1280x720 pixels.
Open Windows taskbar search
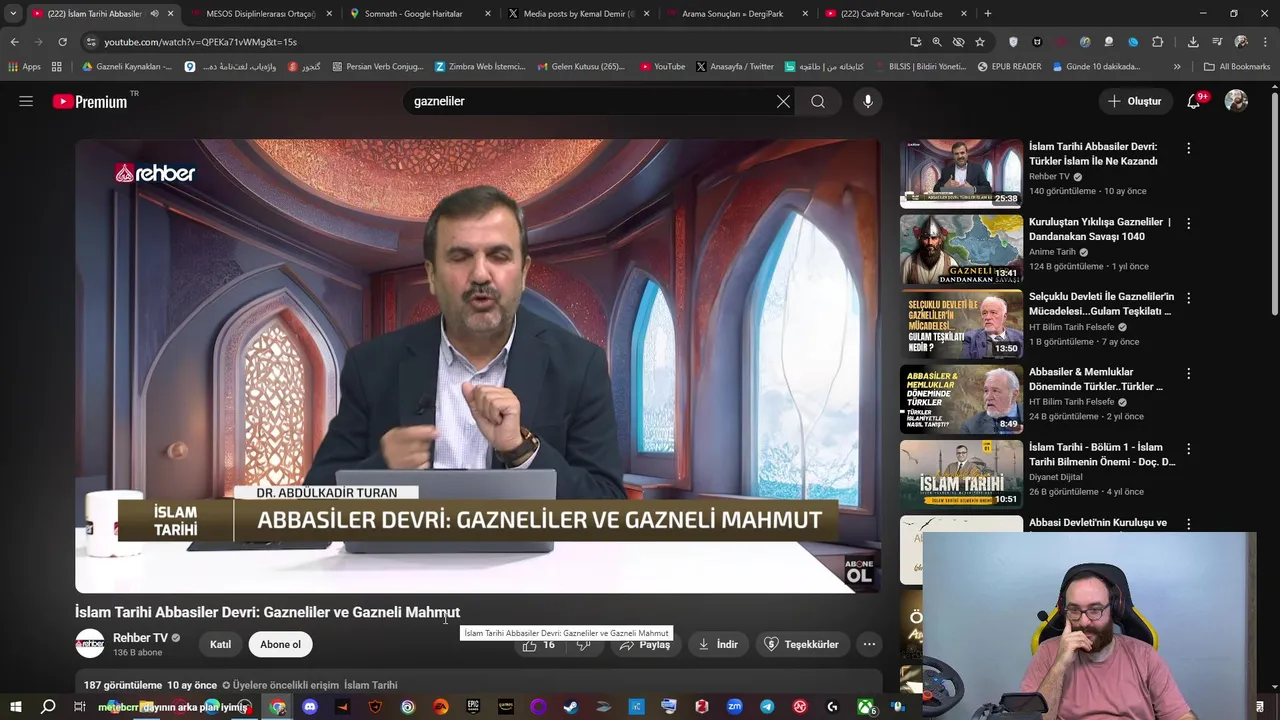48,707
